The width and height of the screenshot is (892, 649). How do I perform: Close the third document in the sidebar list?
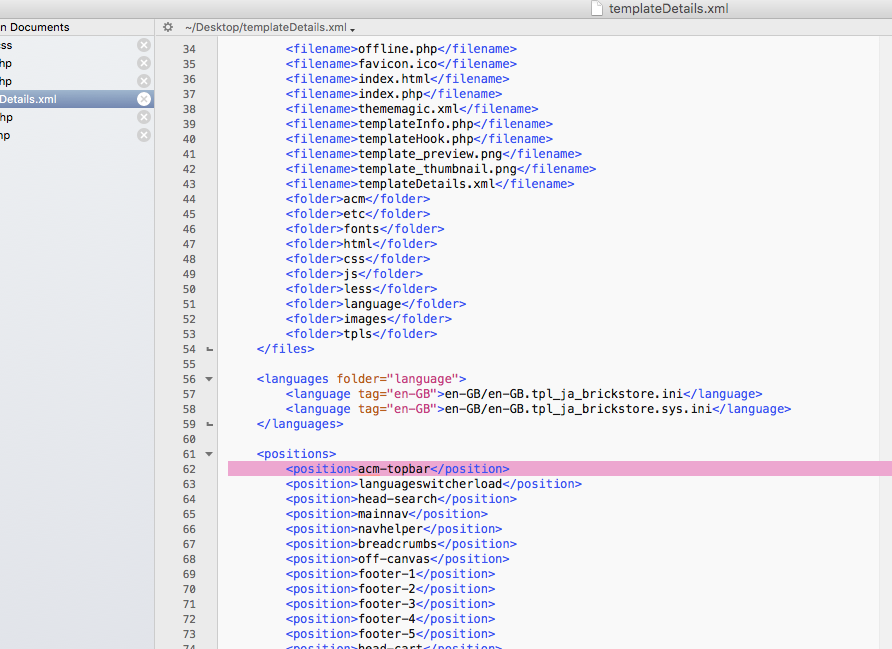coord(144,81)
